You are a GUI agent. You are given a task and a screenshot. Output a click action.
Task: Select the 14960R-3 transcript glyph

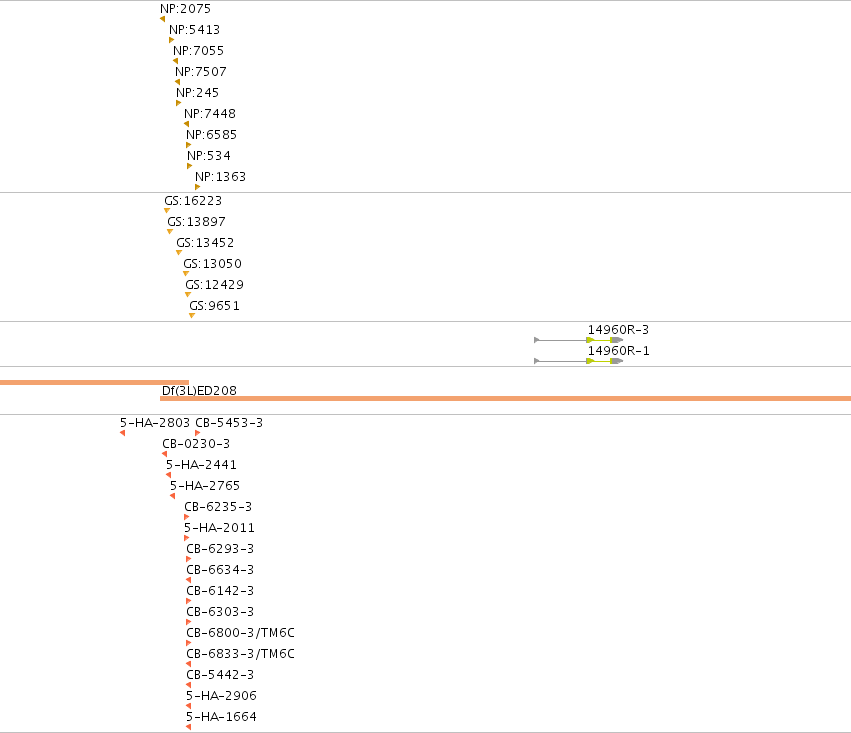pos(579,340)
